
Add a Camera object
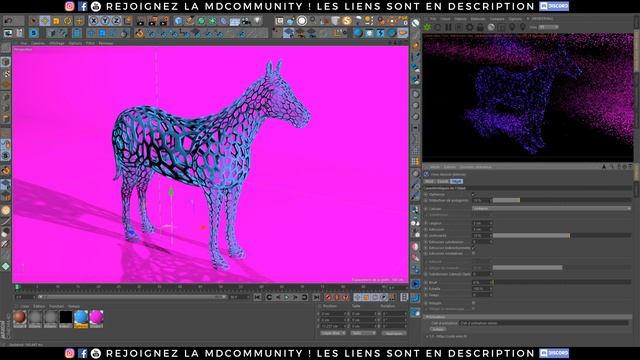click(246, 20)
